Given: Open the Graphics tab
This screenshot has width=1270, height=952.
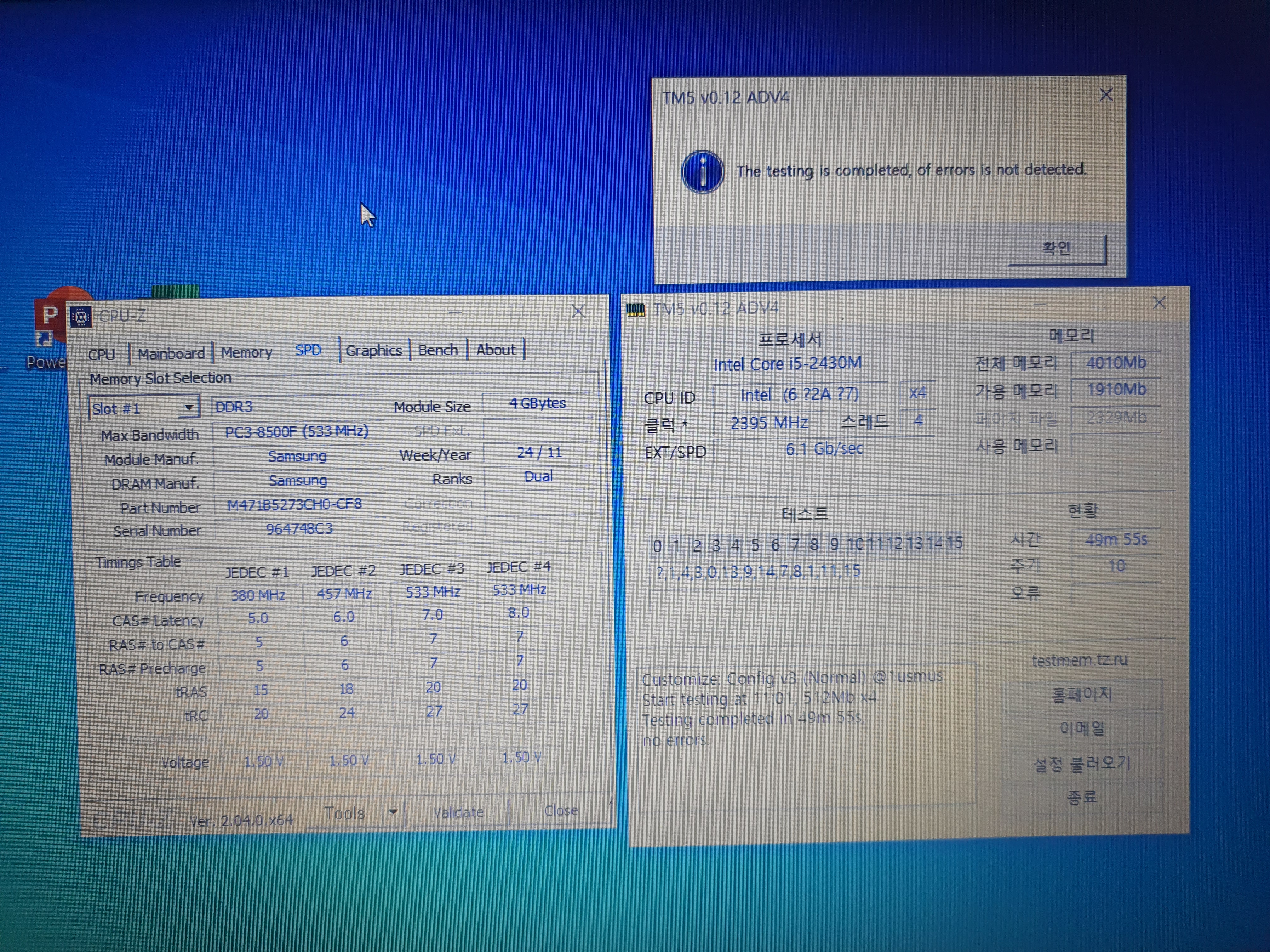Looking at the screenshot, I should (374, 350).
